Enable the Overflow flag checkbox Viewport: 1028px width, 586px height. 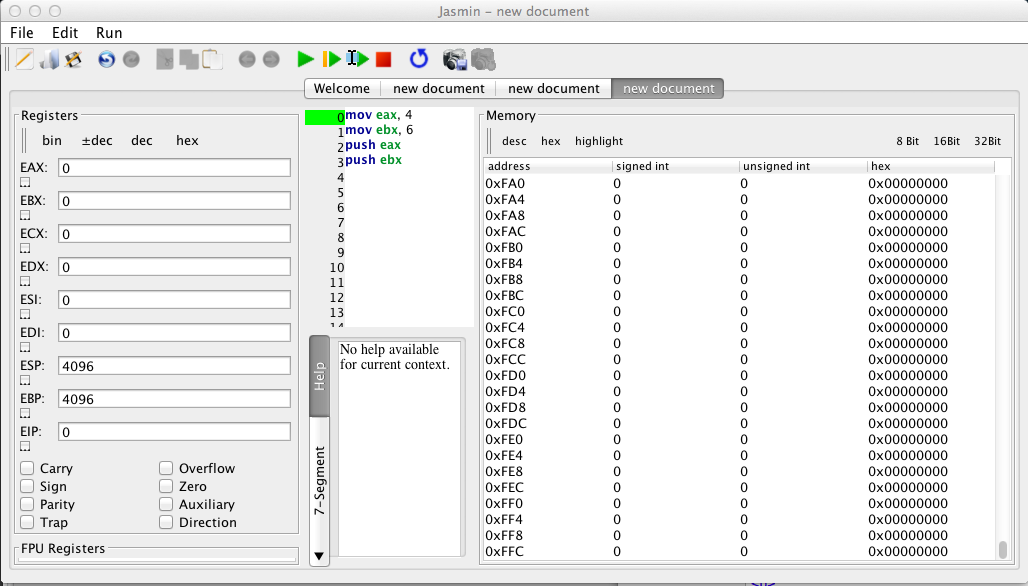[x=166, y=468]
